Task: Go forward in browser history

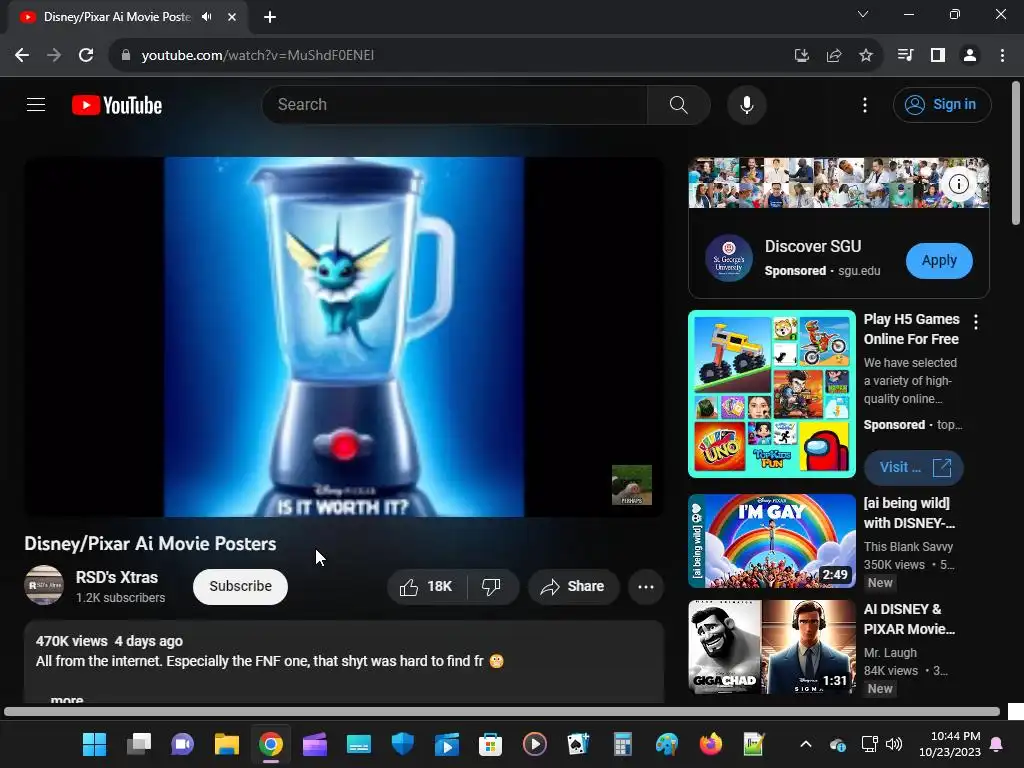Action: point(54,56)
